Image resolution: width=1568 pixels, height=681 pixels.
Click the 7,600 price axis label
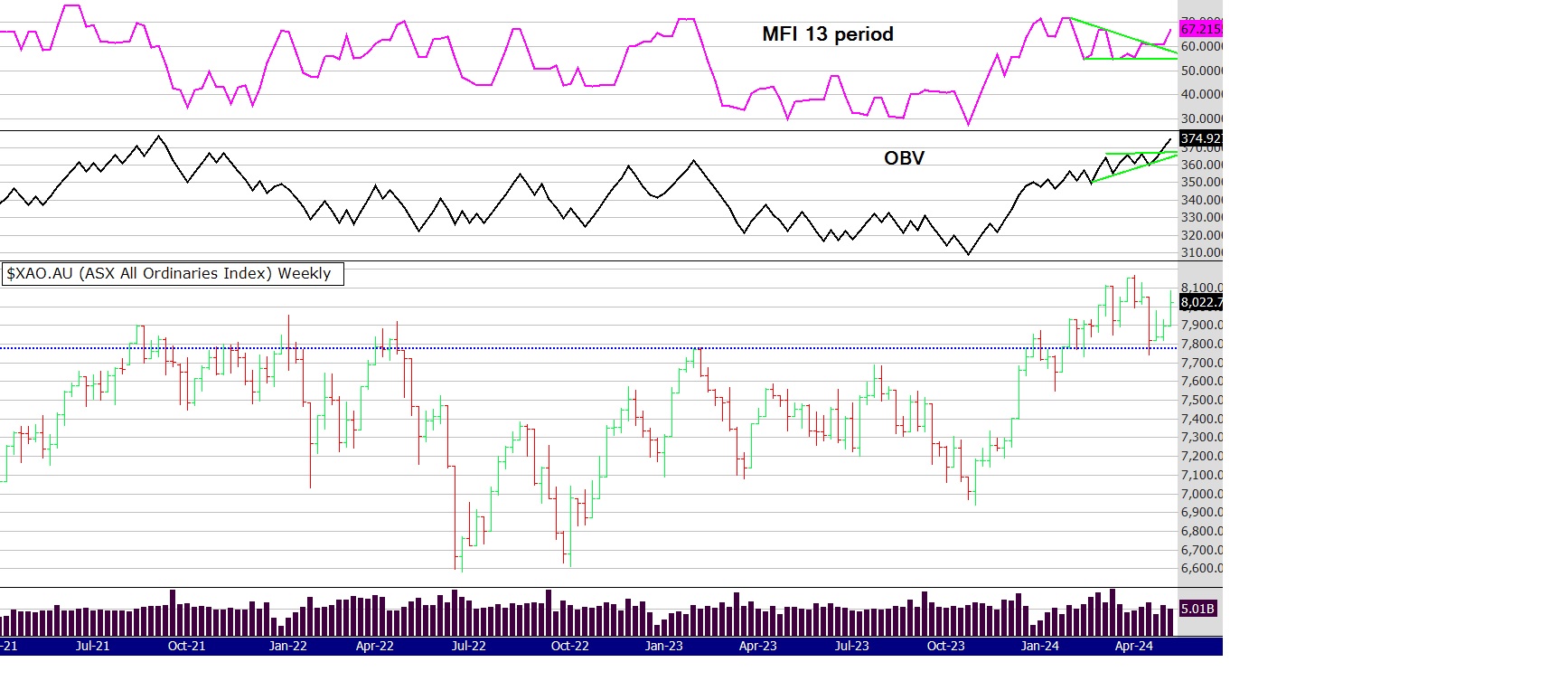[x=1202, y=381]
